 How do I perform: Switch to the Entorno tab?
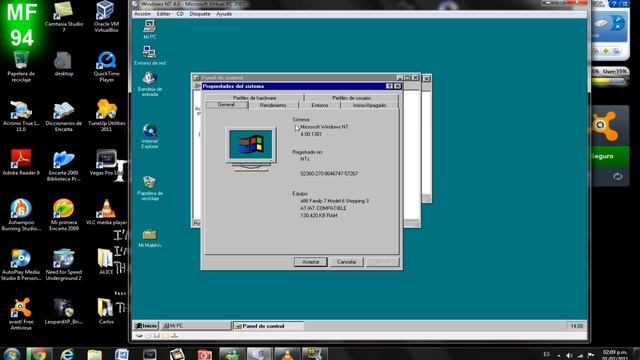pos(320,105)
